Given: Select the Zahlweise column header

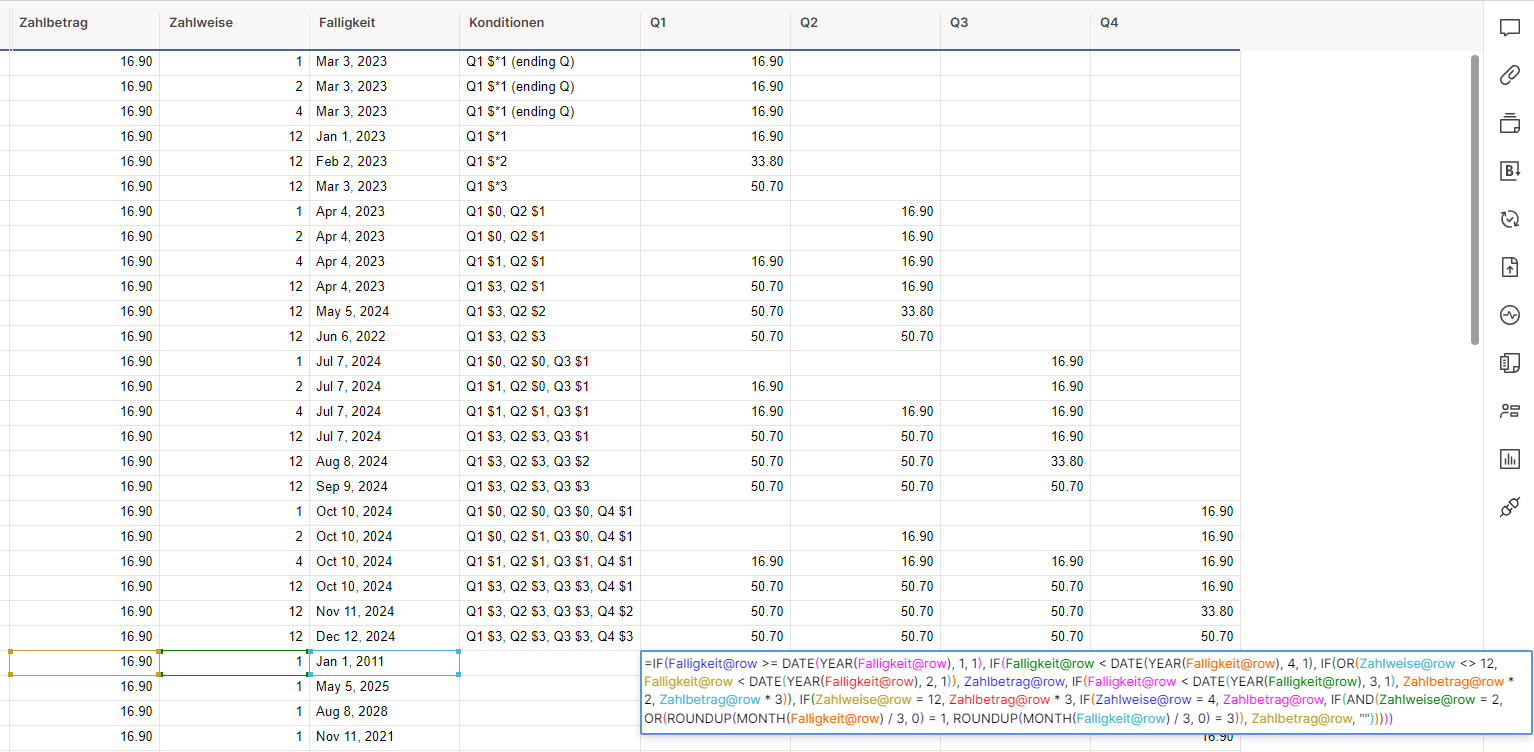Looking at the screenshot, I should coord(235,23).
